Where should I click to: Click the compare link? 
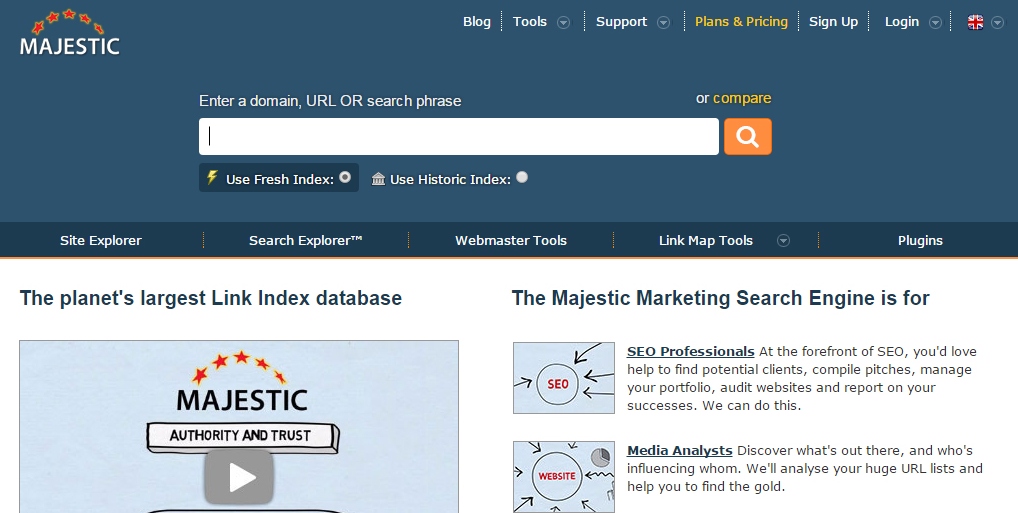click(x=742, y=98)
